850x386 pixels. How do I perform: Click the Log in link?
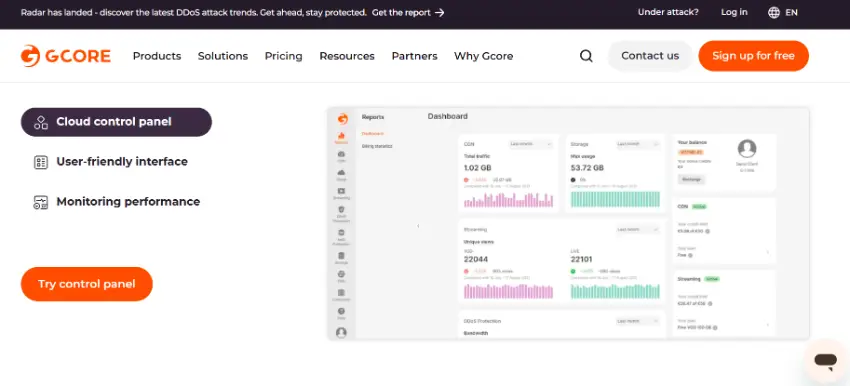(x=734, y=12)
